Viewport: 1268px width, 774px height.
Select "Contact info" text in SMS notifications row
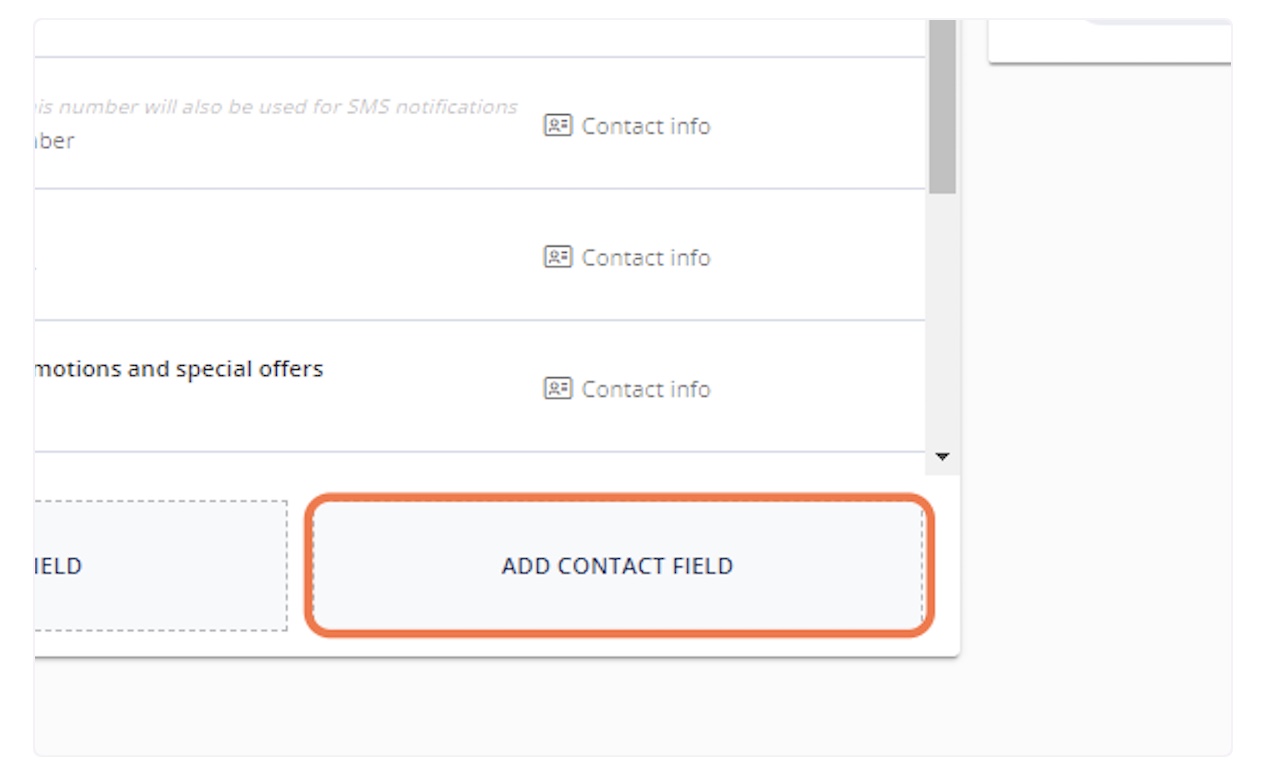[x=646, y=126]
